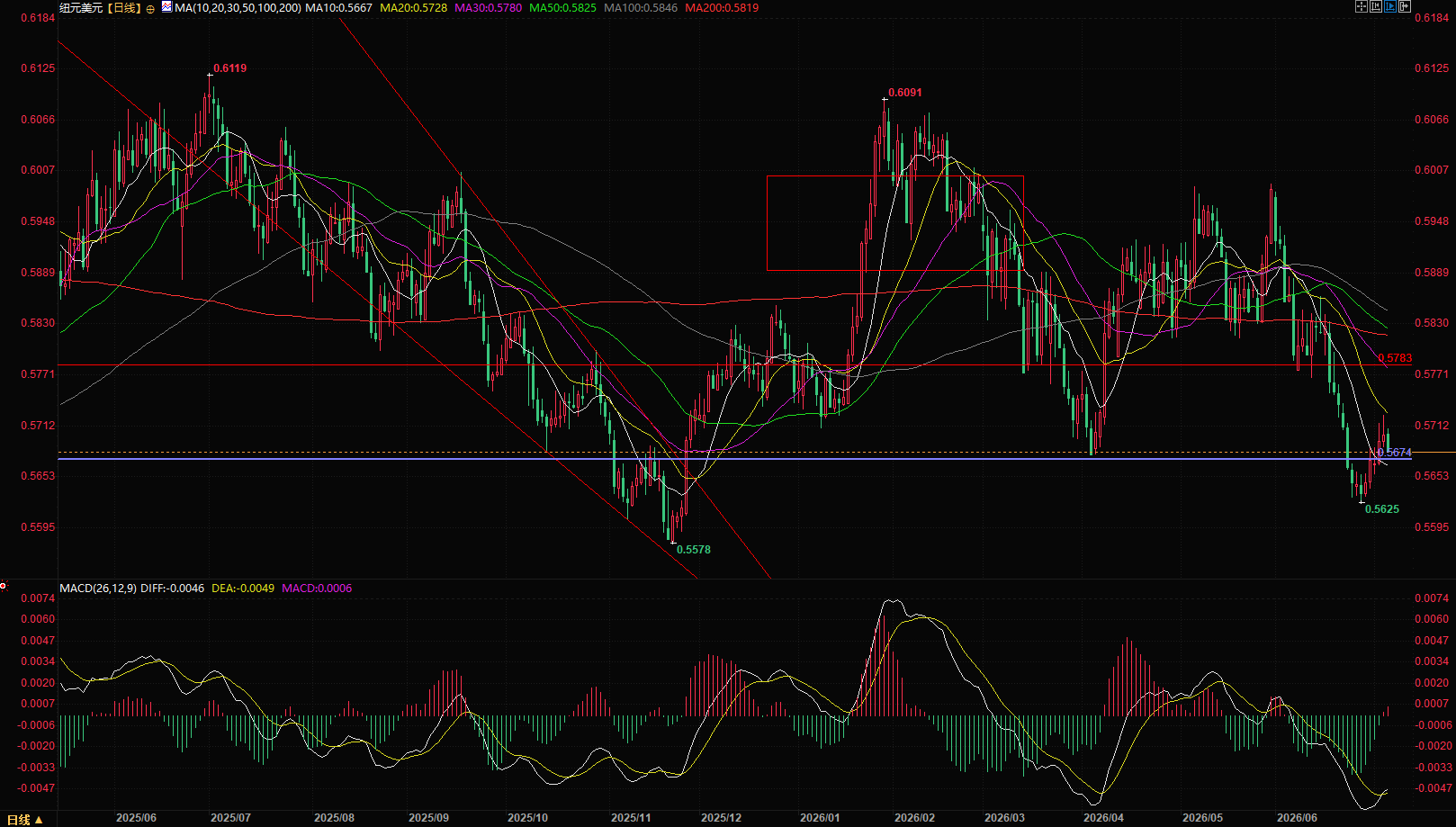Click the red alert marker left of MACD panel

(x=4, y=587)
